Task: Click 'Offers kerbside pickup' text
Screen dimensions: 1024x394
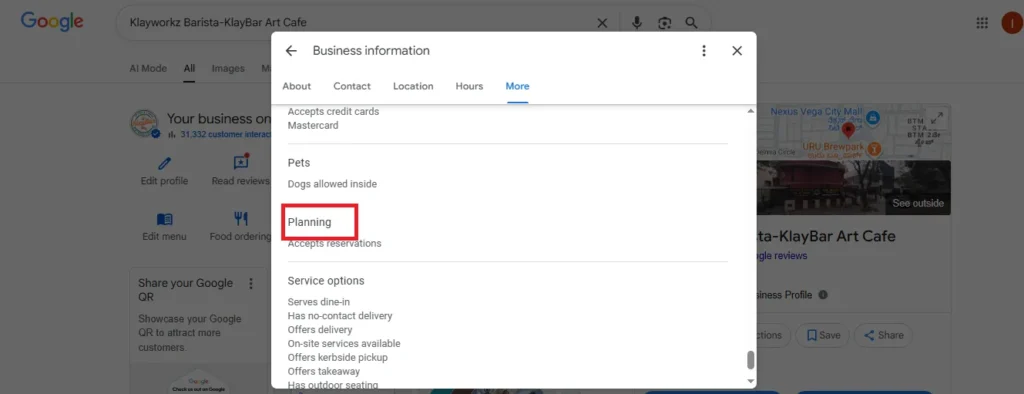Action: (x=338, y=357)
